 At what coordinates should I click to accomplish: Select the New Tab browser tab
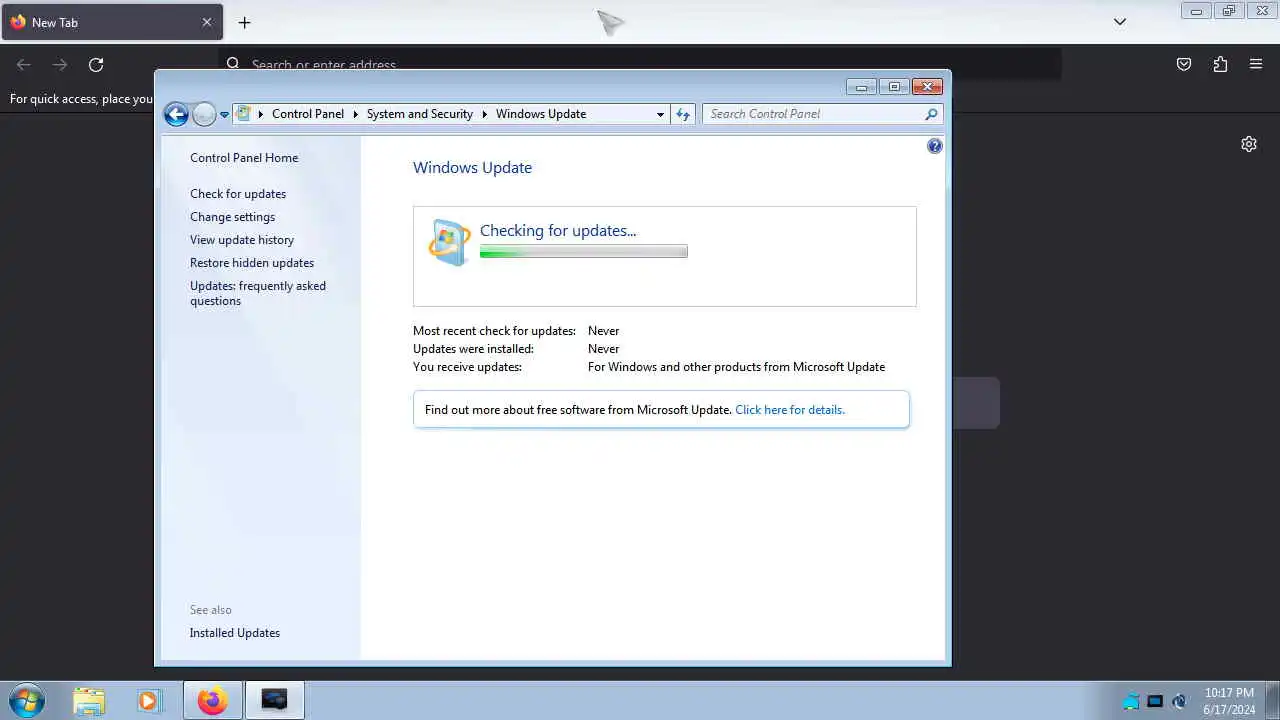pyautogui.click(x=111, y=22)
